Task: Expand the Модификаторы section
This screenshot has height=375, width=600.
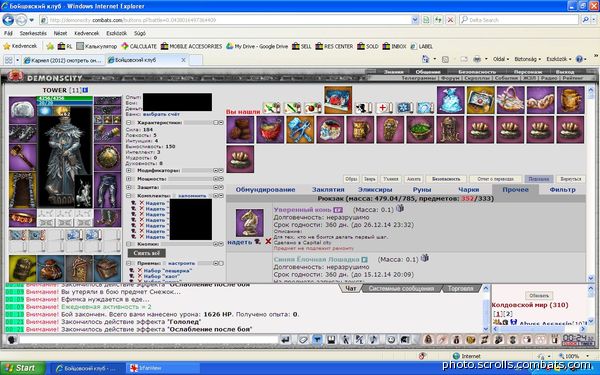Action: pos(129,171)
